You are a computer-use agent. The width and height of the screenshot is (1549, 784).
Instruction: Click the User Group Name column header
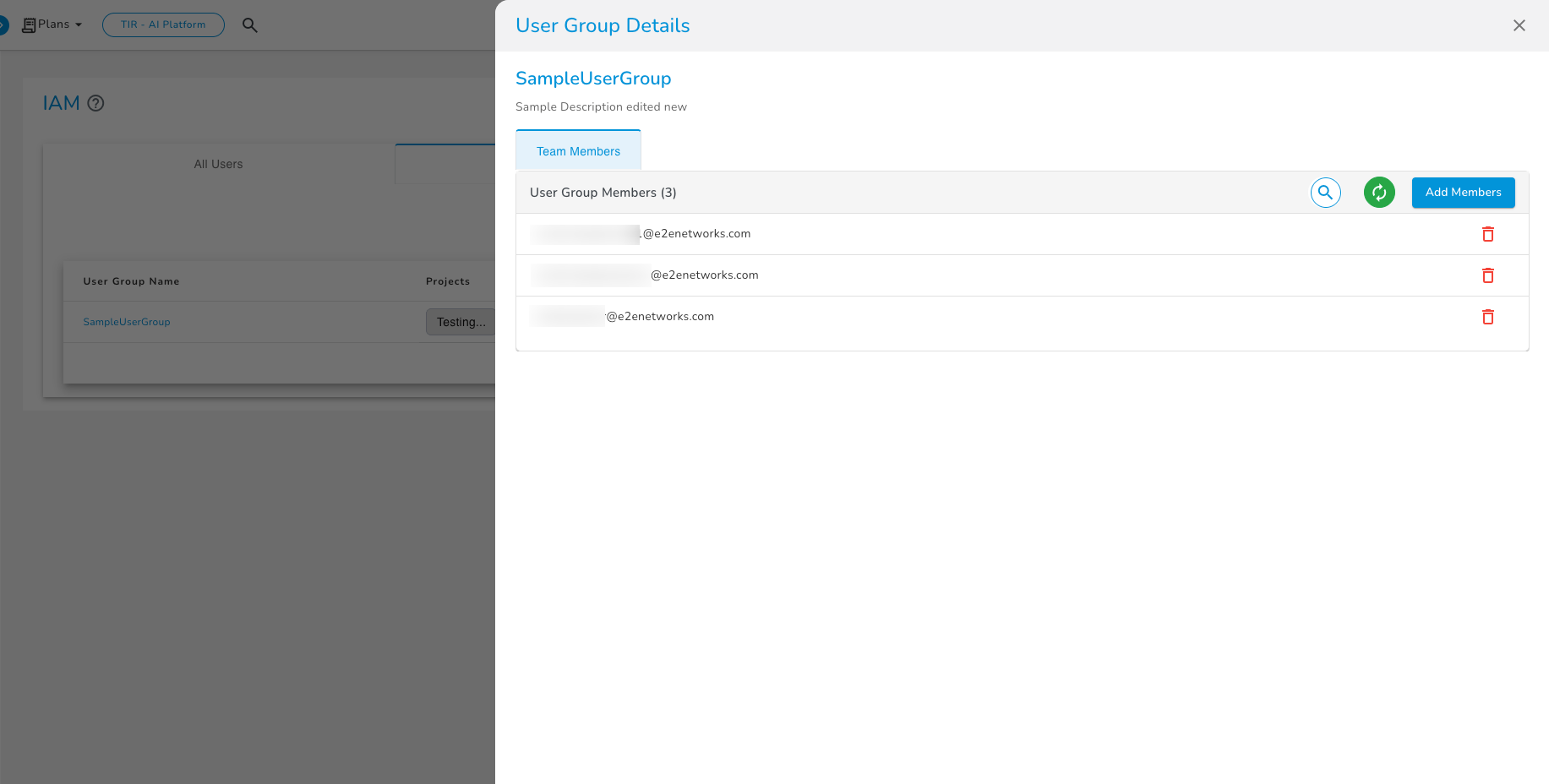[x=131, y=281]
